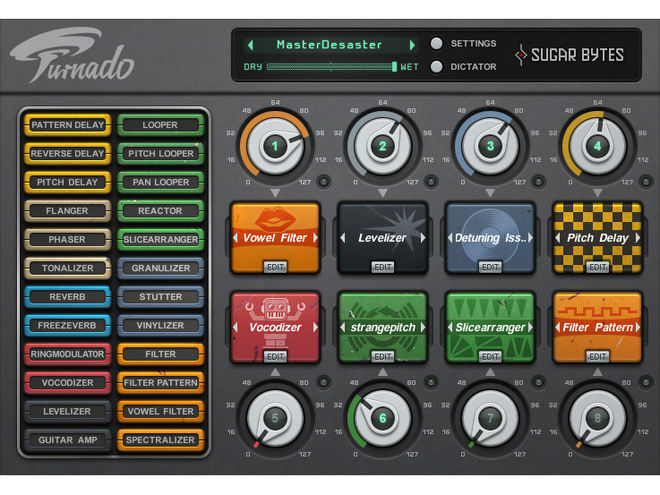The image size is (660, 495).
Task: Adjust the Dry/Wet mix slider
Action: point(332,67)
